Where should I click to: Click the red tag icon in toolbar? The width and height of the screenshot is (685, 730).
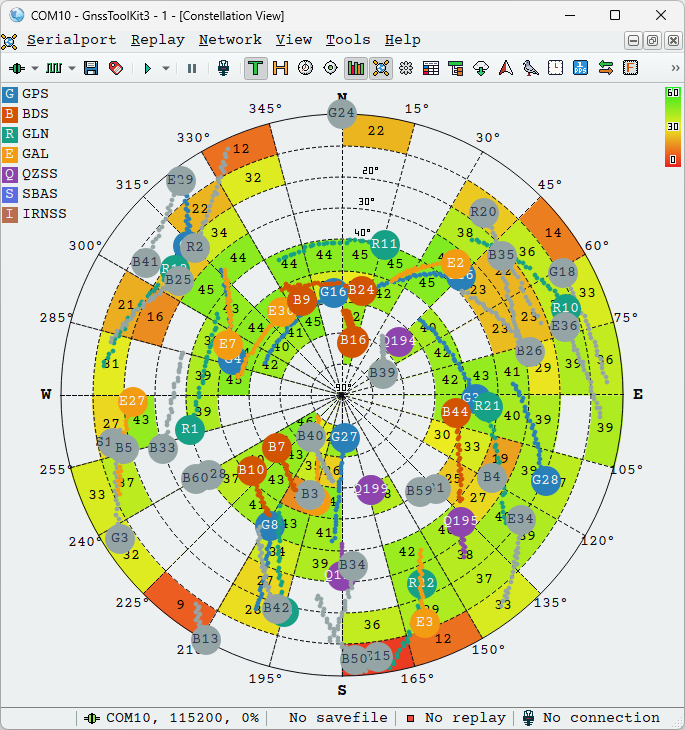(116, 68)
